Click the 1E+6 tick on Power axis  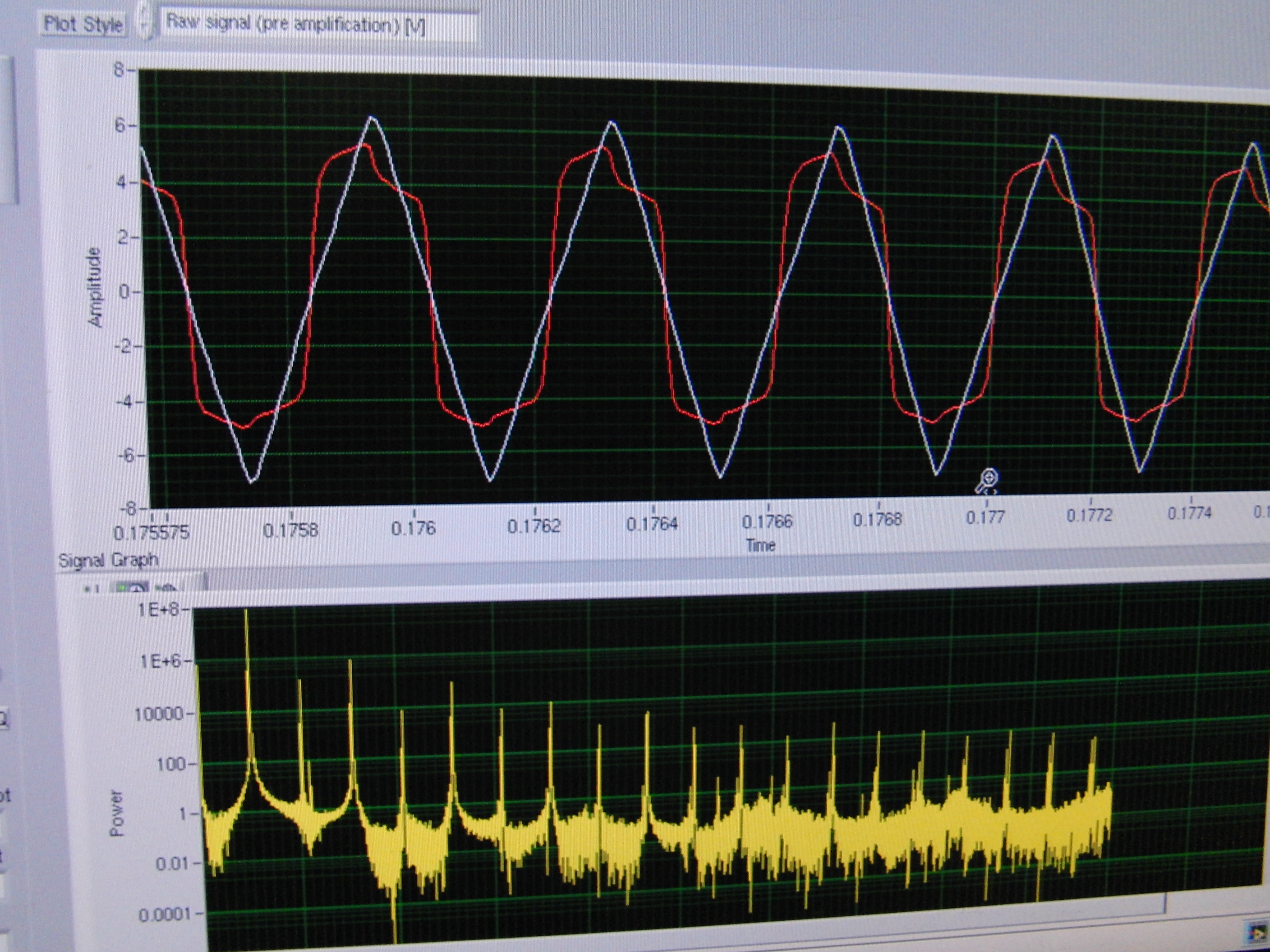(x=162, y=662)
